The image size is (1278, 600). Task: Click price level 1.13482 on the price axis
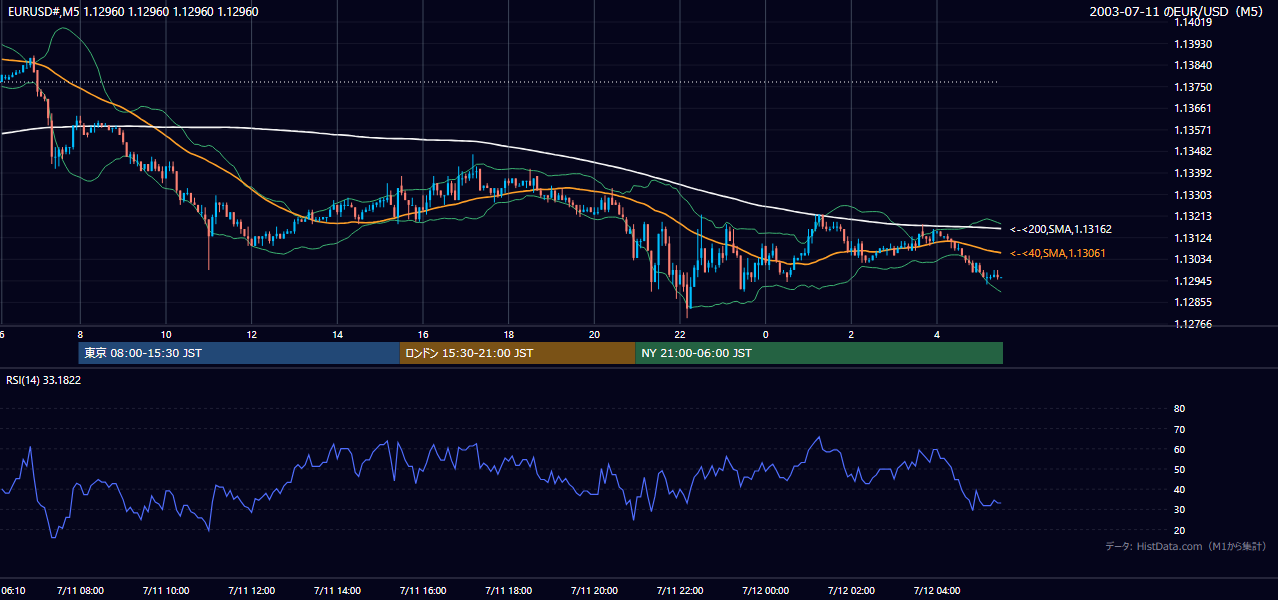(x=1192, y=151)
